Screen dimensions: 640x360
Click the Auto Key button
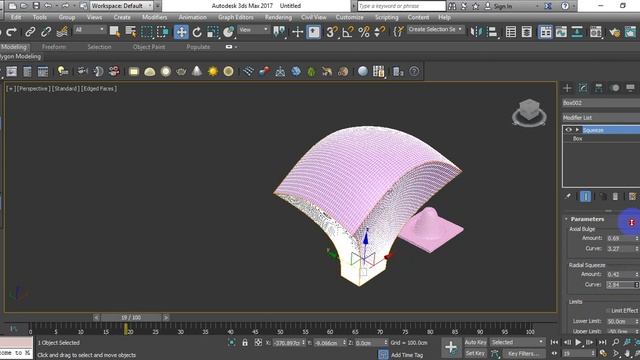click(x=475, y=342)
